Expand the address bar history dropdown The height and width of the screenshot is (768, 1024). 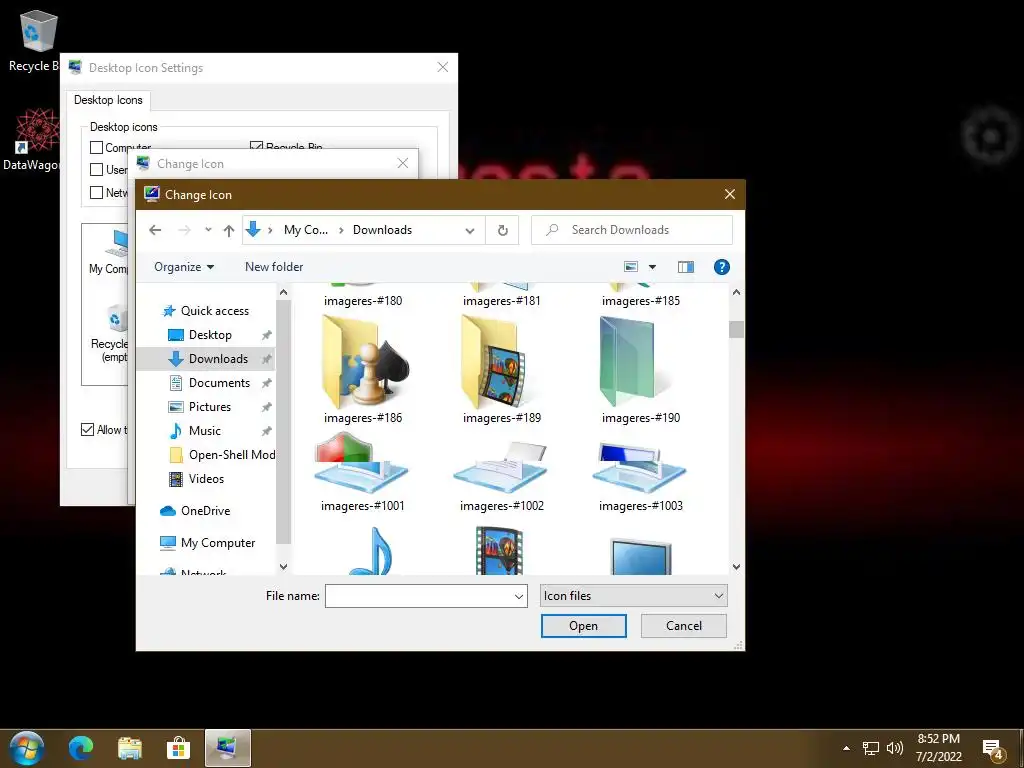tap(470, 231)
